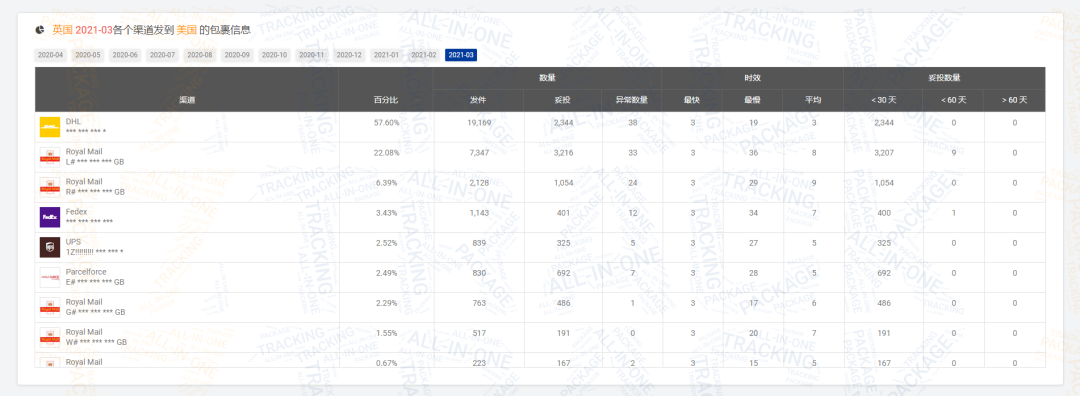The height and width of the screenshot is (396, 1080).
Task: Click the 2,128 shipments cell
Action: (x=479, y=183)
